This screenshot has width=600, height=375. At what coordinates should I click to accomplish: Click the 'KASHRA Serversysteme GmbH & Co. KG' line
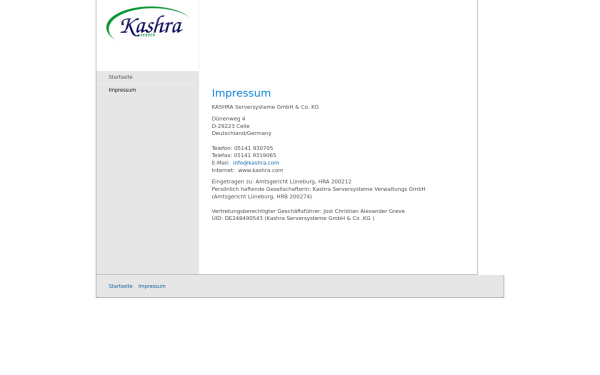coord(265,107)
